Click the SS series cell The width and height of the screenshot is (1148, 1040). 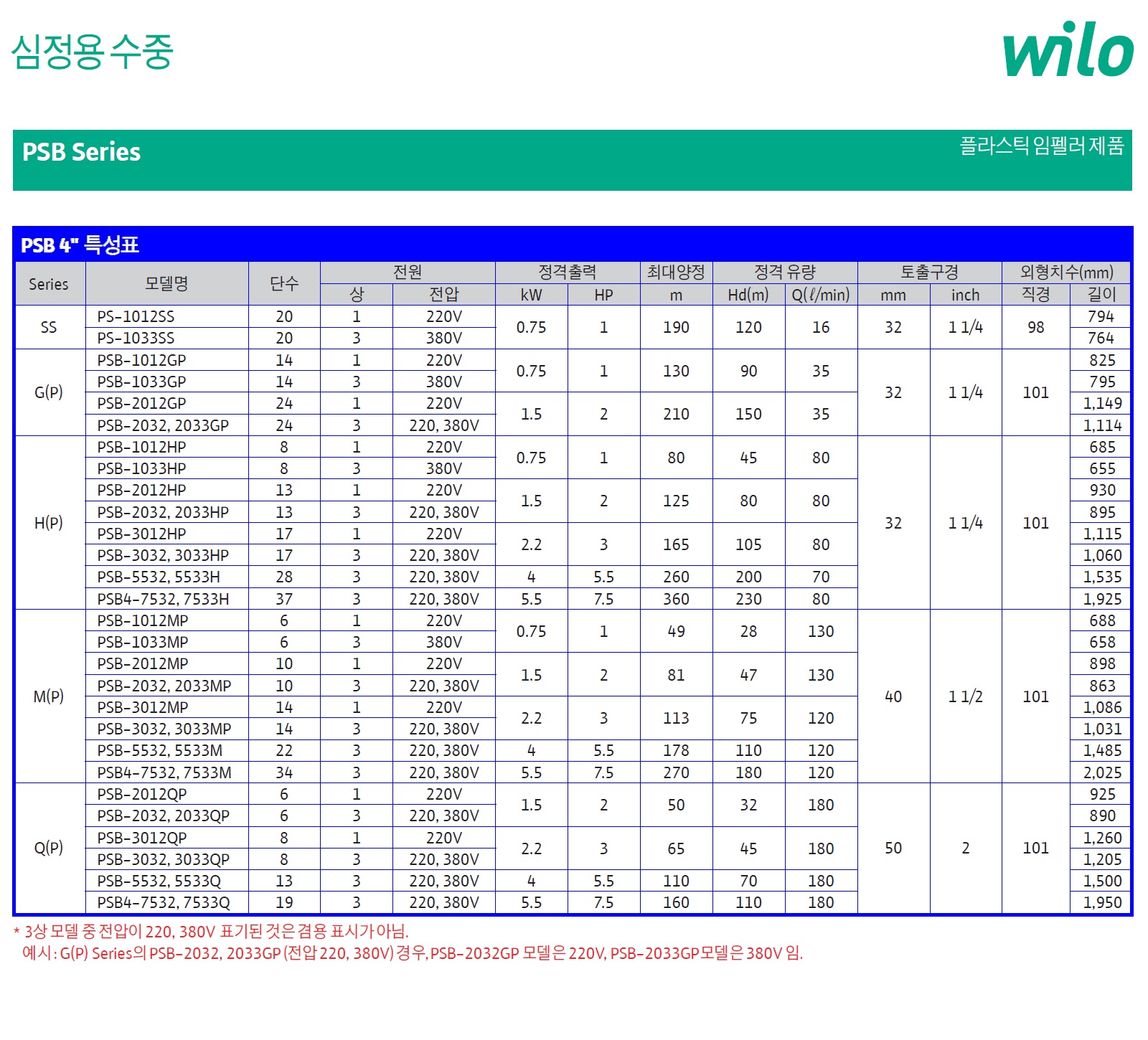[x=49, y=328]
